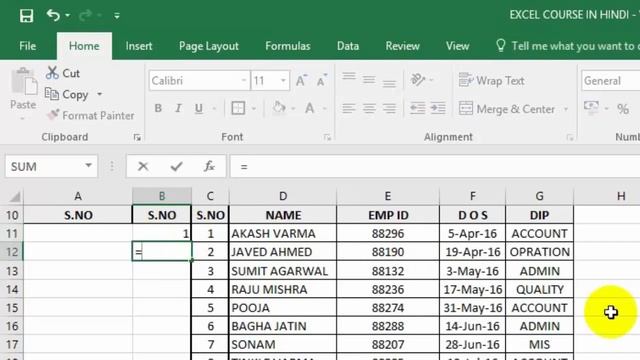Click the cell with 88236

pyautogui.click(x=388, y=289)
